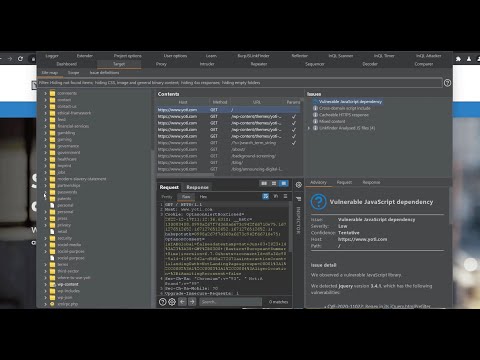Click the comments folder icon
The width and height of the screenshot is (480, 360).
point(52,93)
